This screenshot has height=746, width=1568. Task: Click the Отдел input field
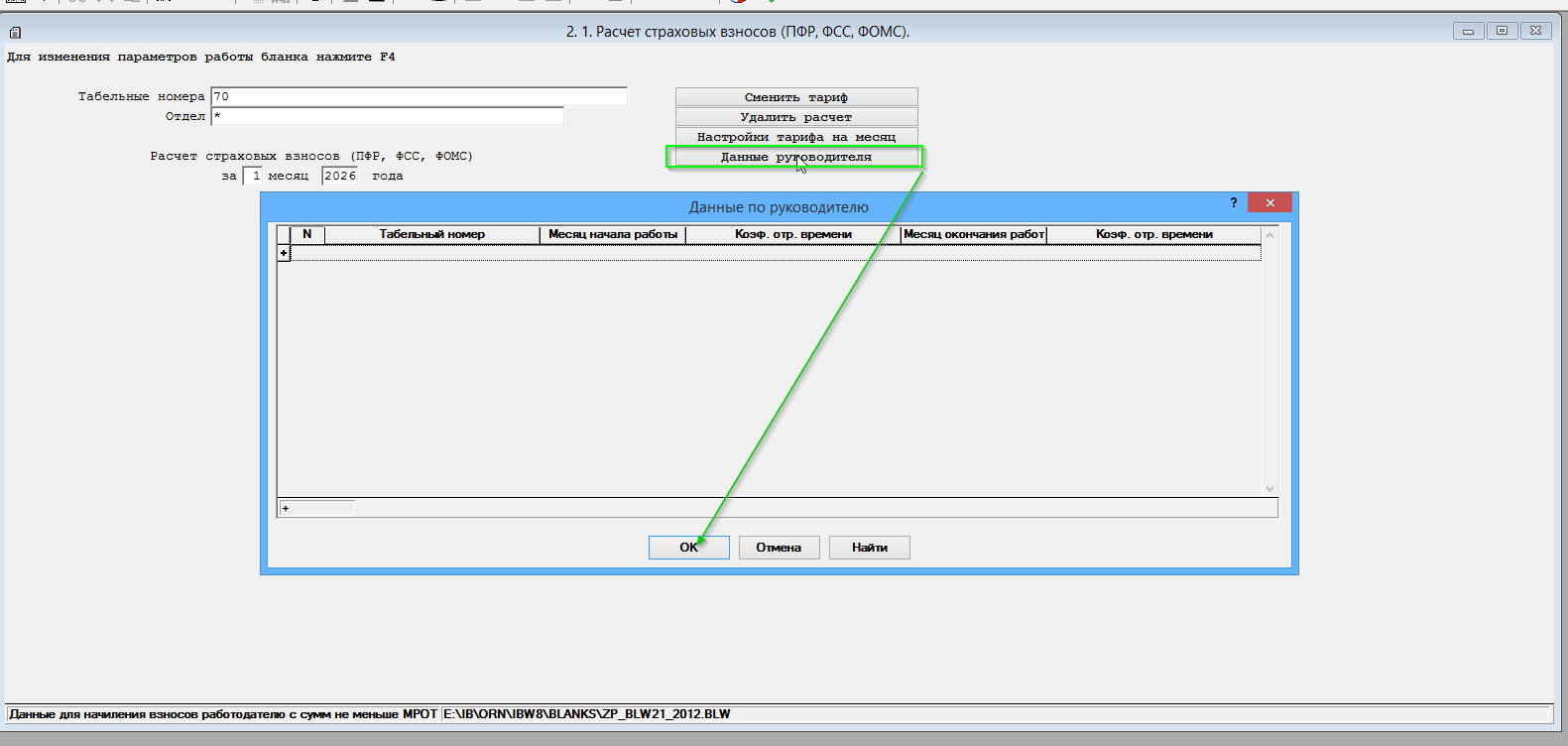(x=387, y=116)
